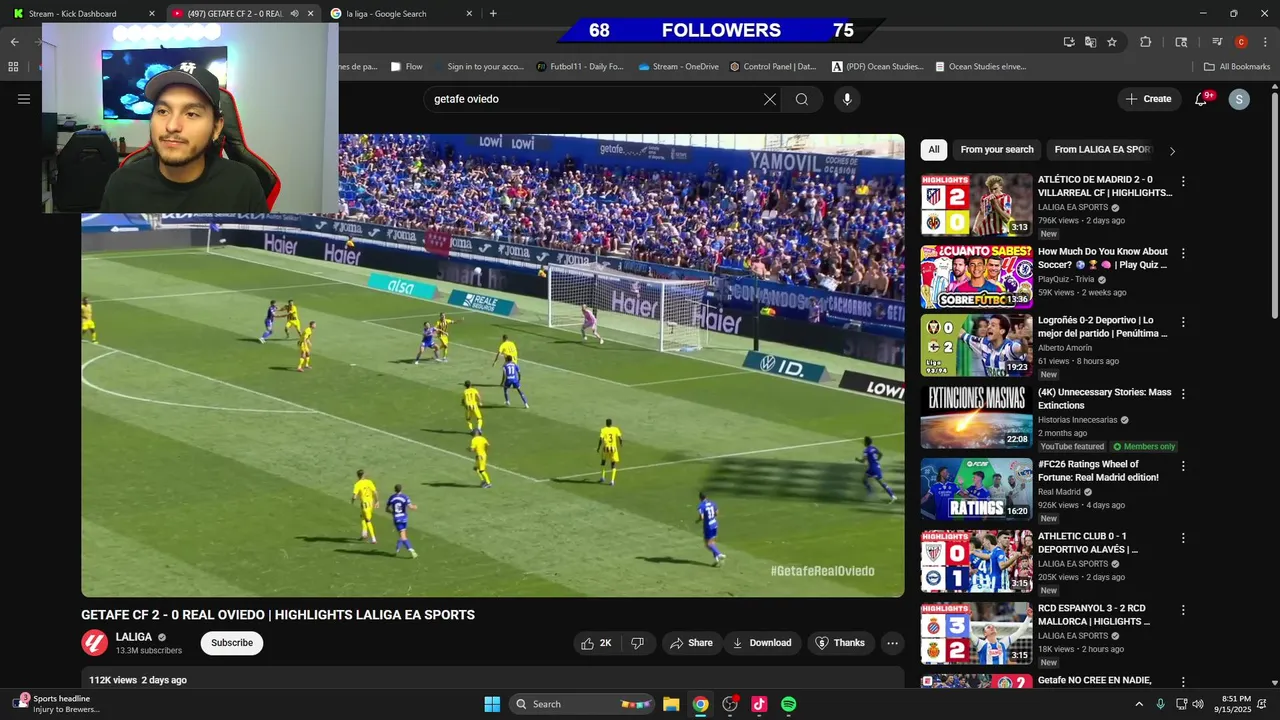
Task: Select the All filter chip
Action: (934, 150)
